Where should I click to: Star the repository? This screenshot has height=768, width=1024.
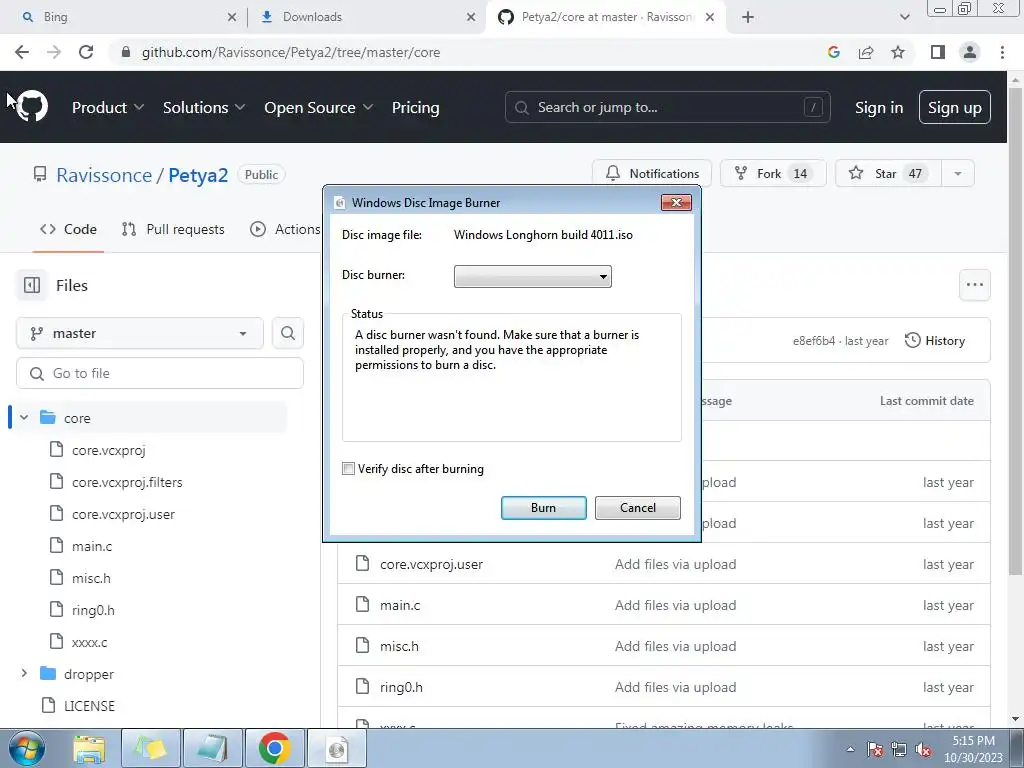point(889,174)
